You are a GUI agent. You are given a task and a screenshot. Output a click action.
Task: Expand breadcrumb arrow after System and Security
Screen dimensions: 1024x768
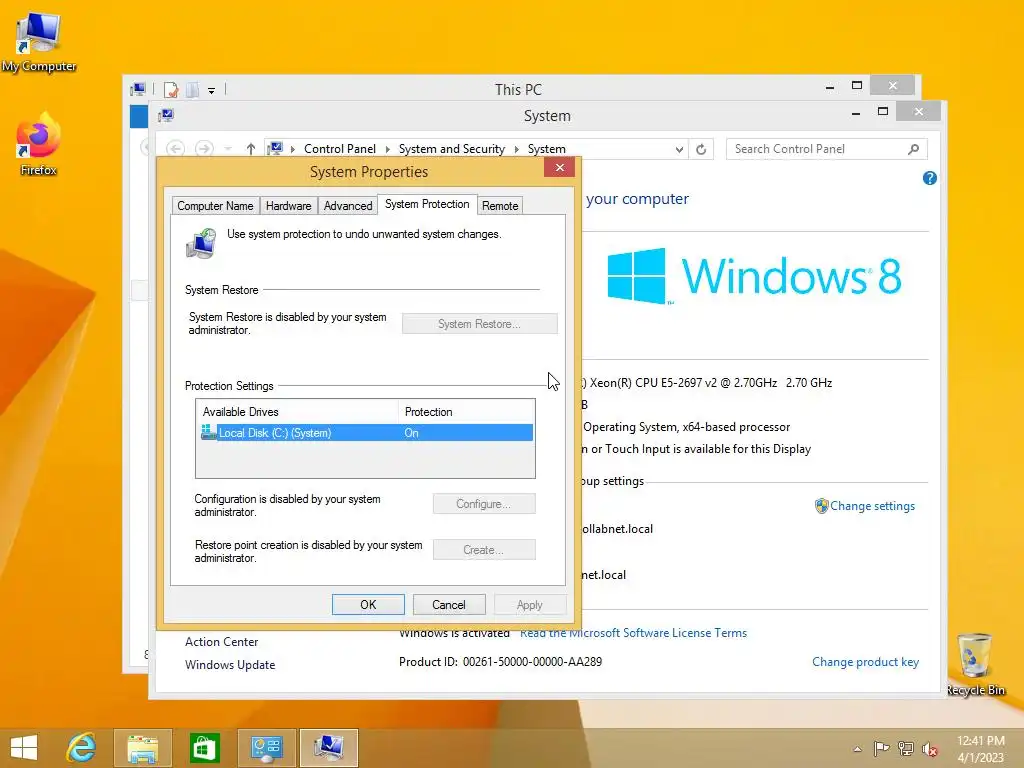[x=516, y=150]
